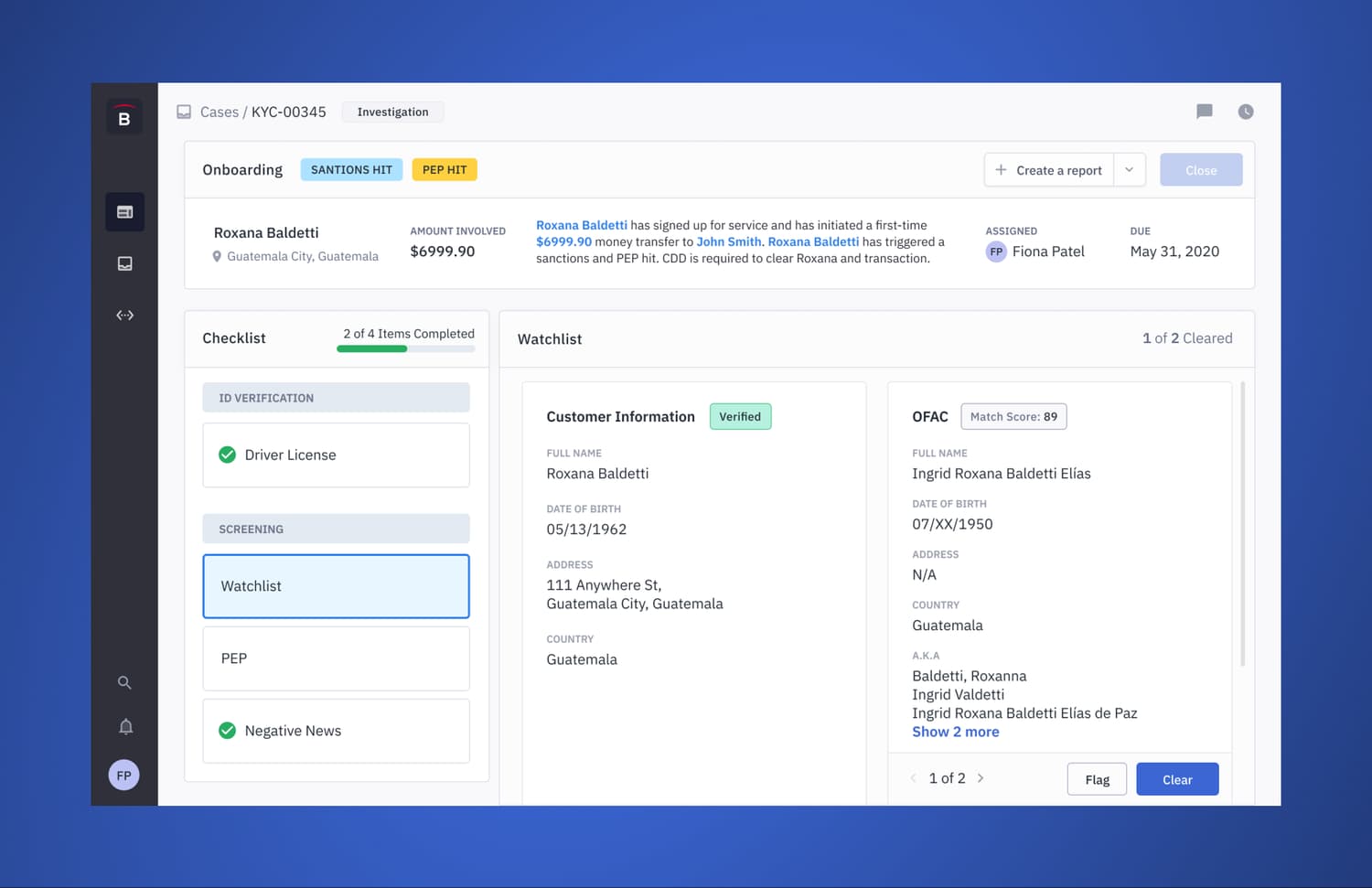
Task: Click Roxana Baldetti case name heading
Action: pyautogui.click(x=266, y=233)
